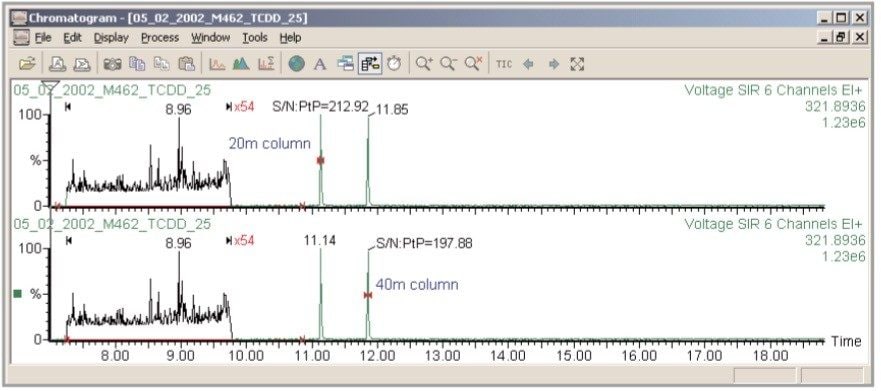Viewport: 881px width, 391px height.
Task: Click the 11.14 peak label in bottom trace
Action: [320, 240]
